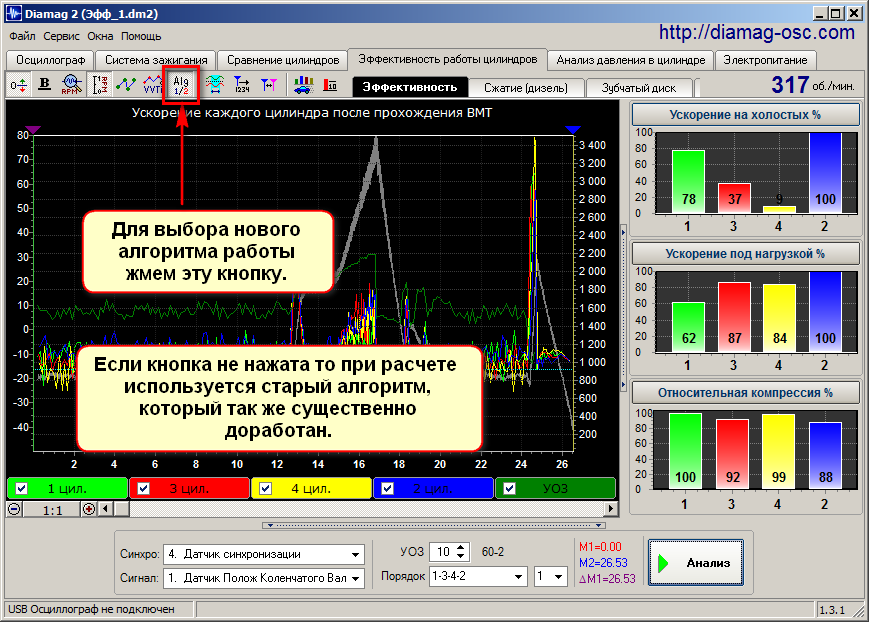Click the 1234 marker arrow icon
This screenshot has width=869, height=622.
(x=242, y=85)
